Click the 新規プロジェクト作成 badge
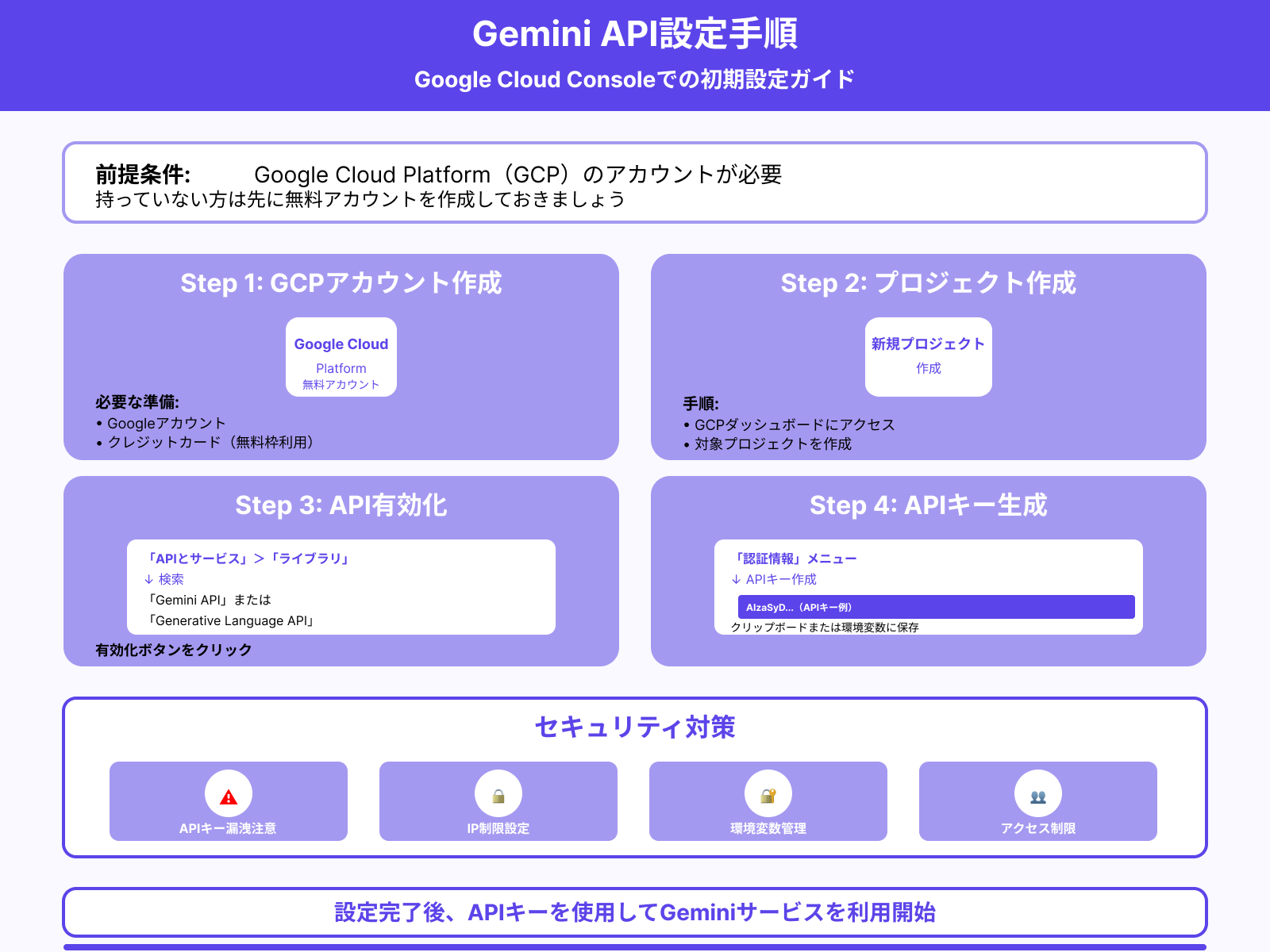1270x952 pixels. [x=928, y=357]
